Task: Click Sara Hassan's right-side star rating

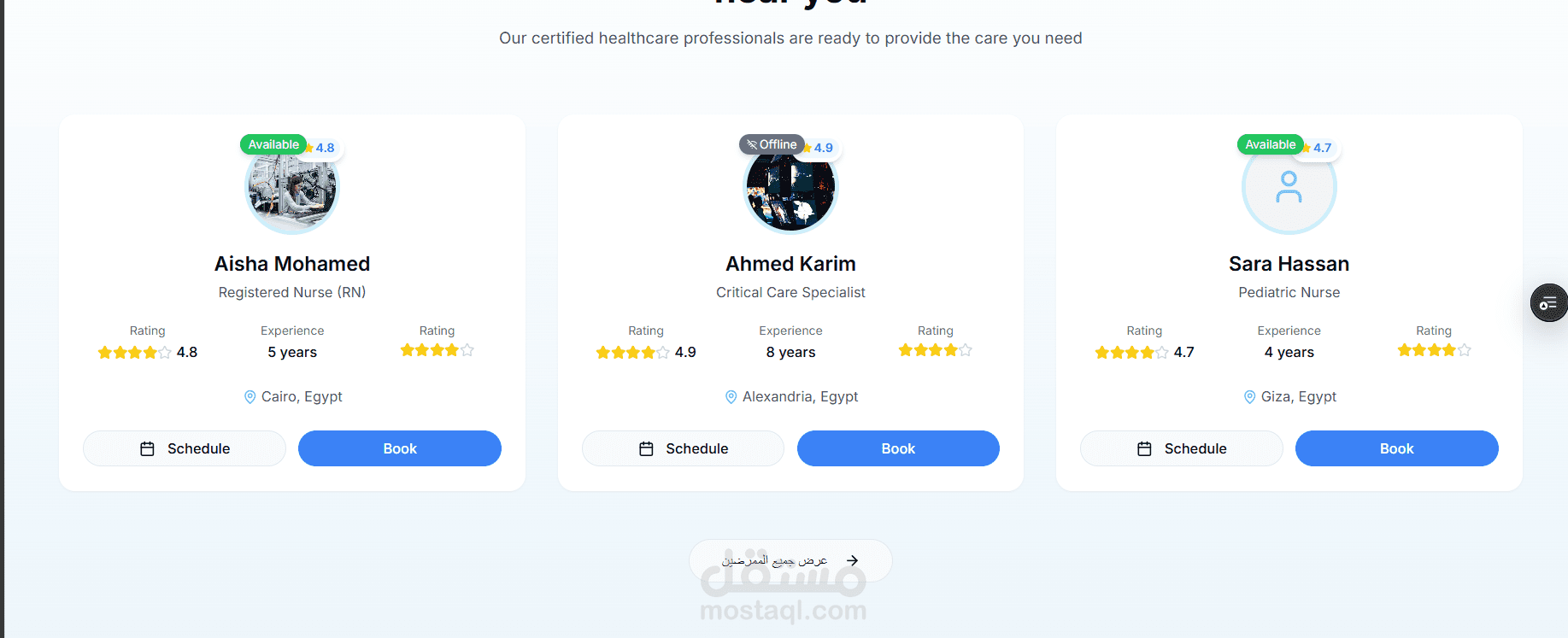Action: (1434, 350)
